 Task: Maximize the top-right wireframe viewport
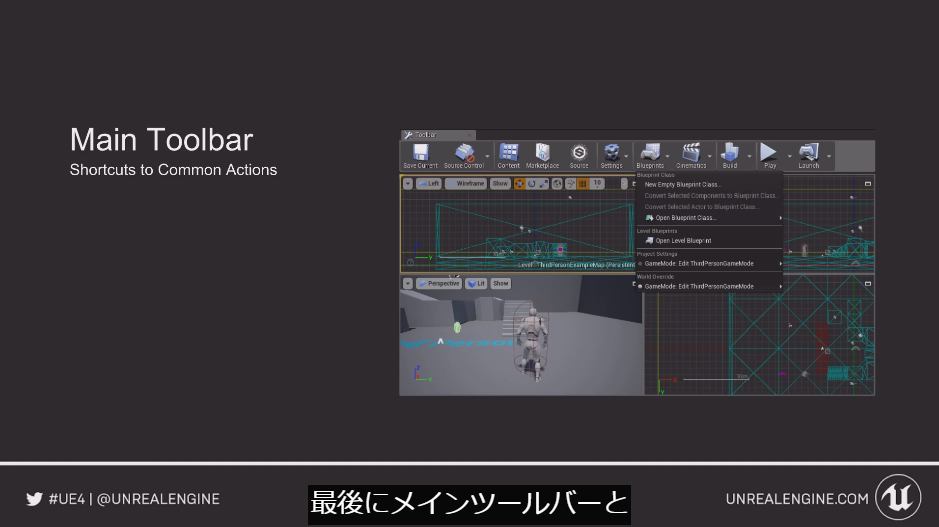tap(868, 184)
